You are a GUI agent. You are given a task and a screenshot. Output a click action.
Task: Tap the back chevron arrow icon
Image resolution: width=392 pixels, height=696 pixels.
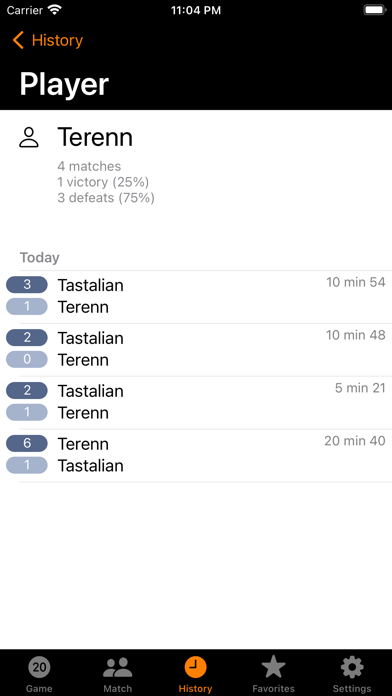coord(18,40)
